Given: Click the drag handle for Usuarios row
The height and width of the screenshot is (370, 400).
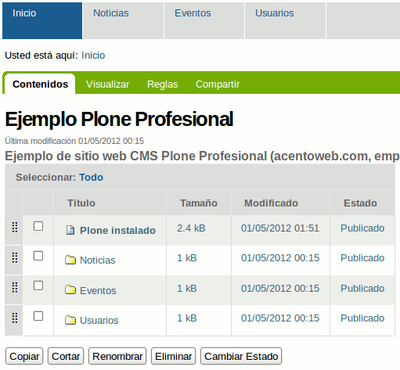Looking at the screenshot, I should [x=15, y=317].
